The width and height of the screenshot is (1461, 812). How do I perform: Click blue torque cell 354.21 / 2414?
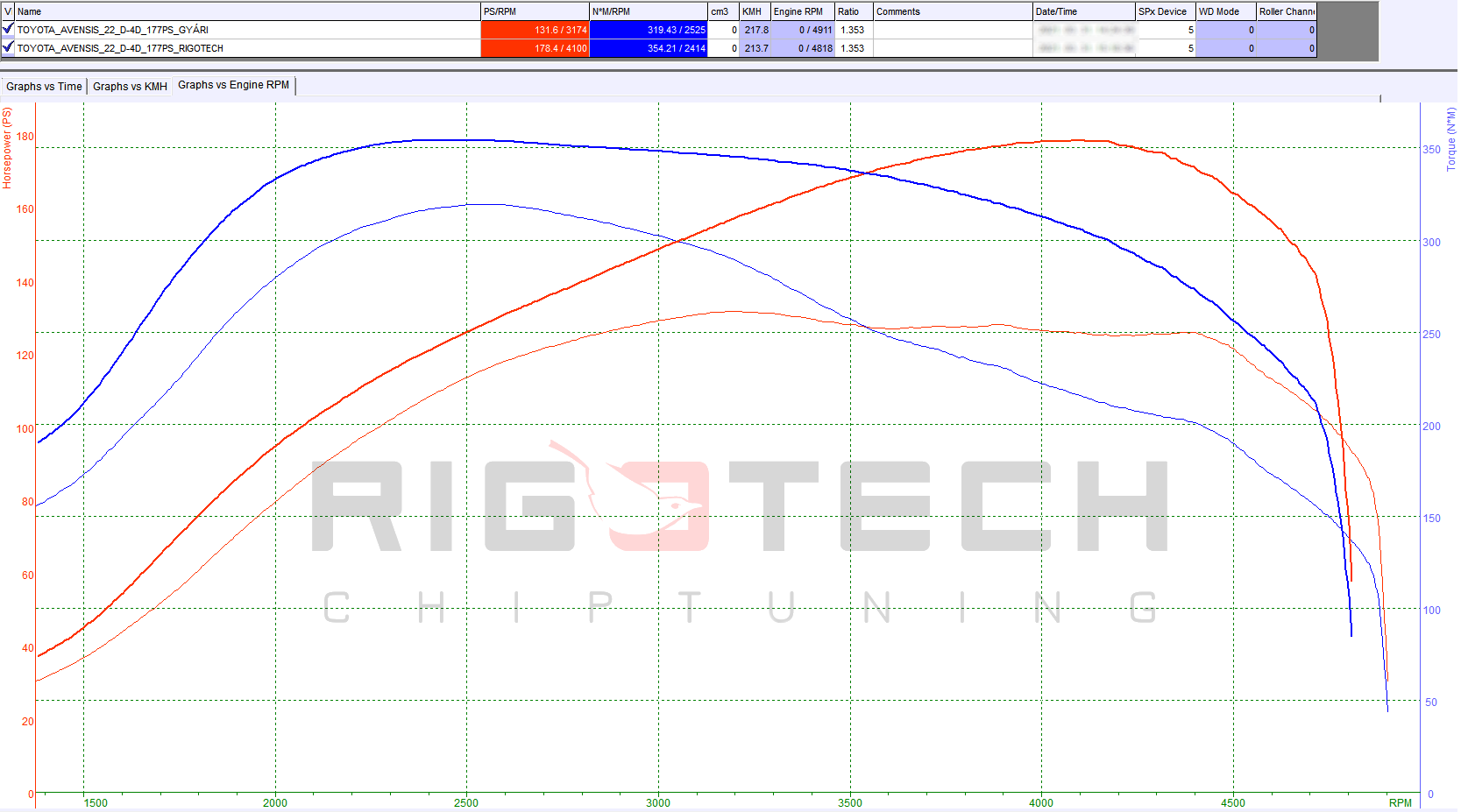(649, 48)
